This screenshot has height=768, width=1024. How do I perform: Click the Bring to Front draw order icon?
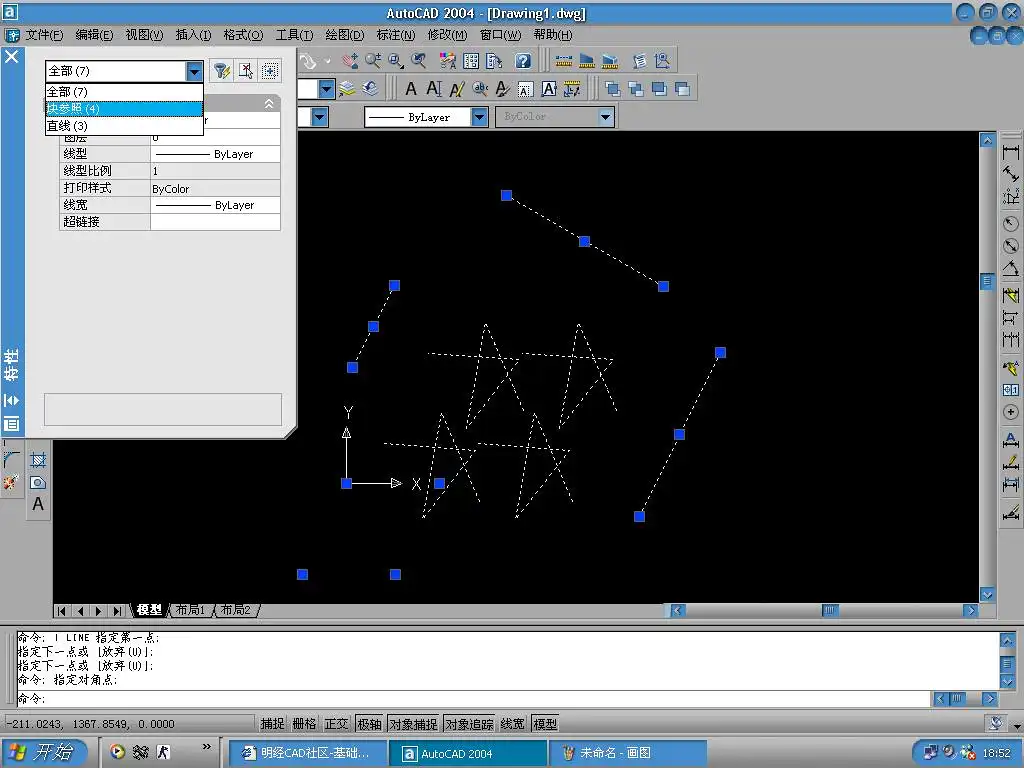click(x=613, y=88)
